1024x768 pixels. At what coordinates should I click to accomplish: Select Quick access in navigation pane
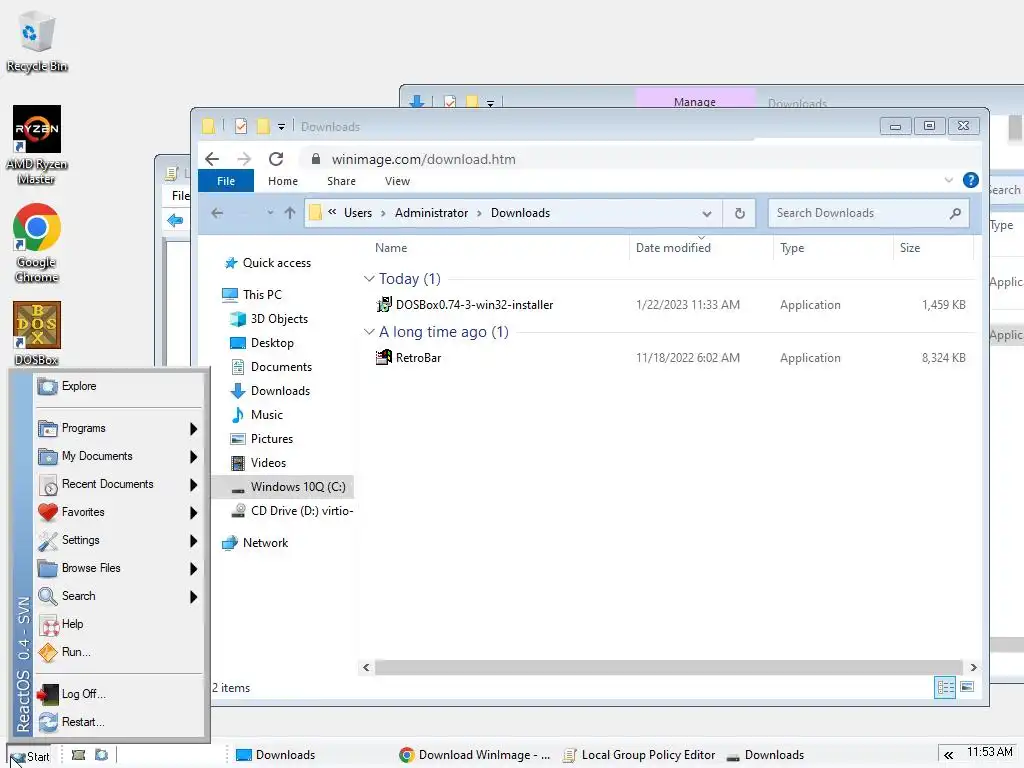point(277,263)
